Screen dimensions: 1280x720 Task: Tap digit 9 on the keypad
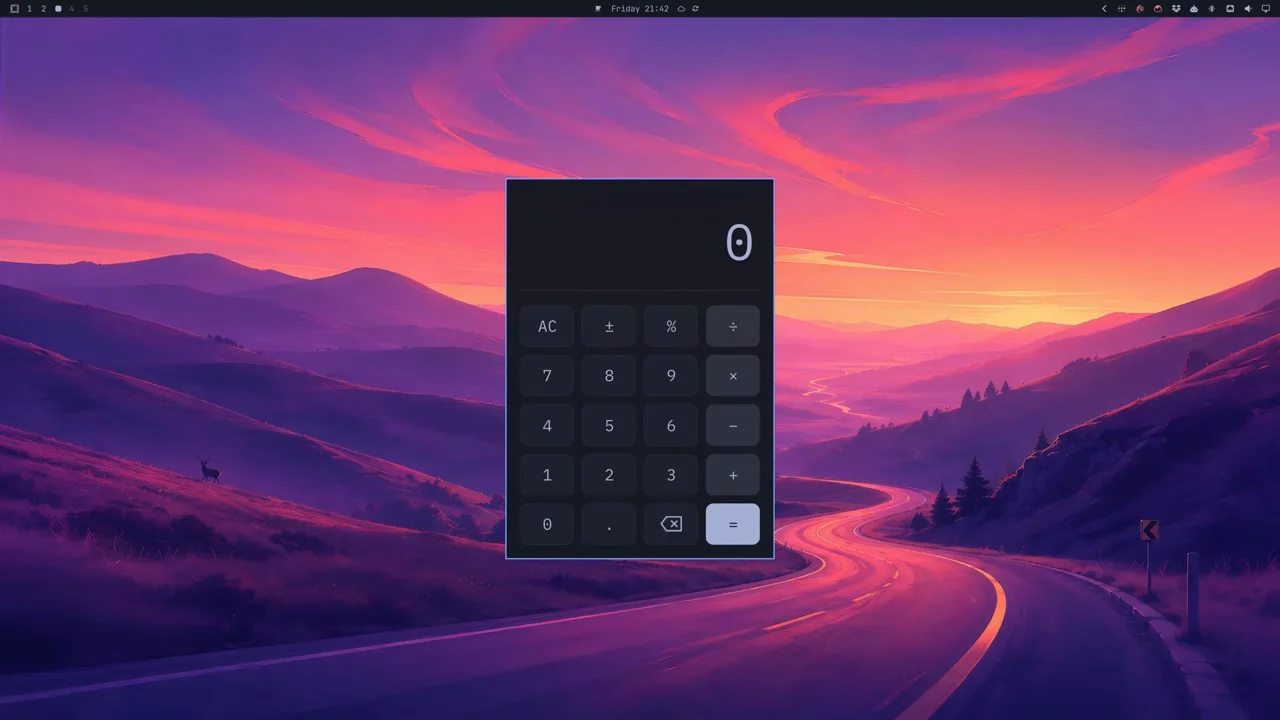(671, 376)
